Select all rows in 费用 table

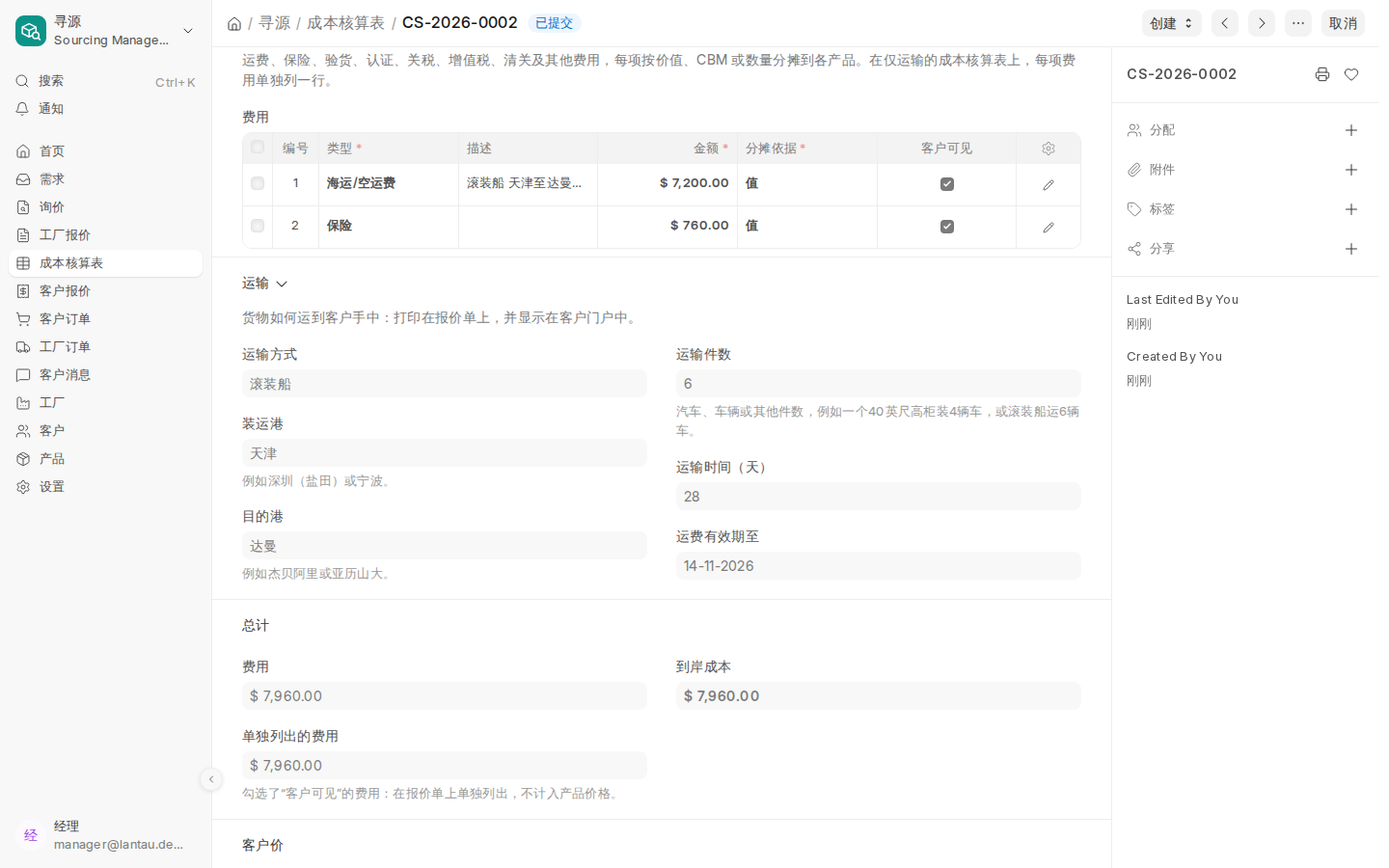coord(258,148)
